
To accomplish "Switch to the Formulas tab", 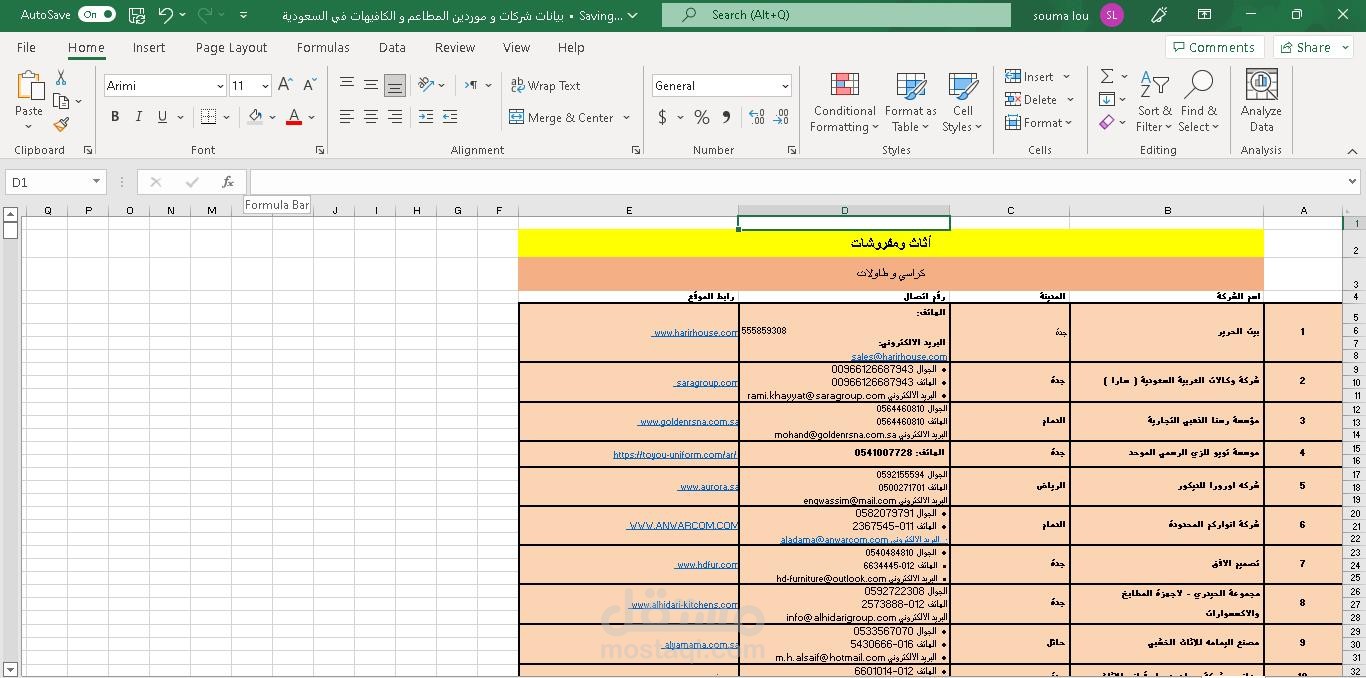I will (x=323, y=47).
